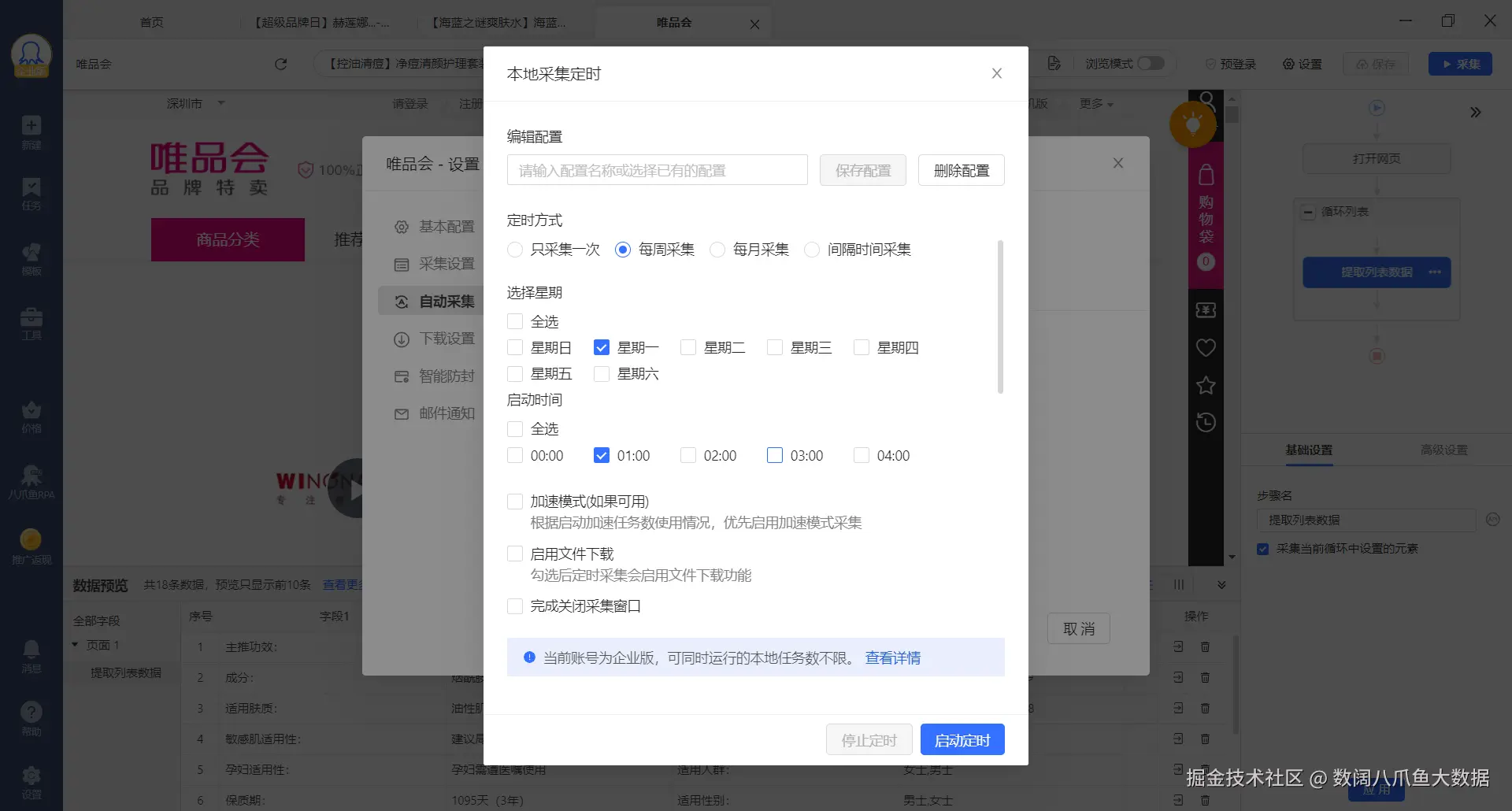The width and height of the screenshot is (1512, 811).
Task: Close the 唯品会 tab
Action: [x=754, y=24]
